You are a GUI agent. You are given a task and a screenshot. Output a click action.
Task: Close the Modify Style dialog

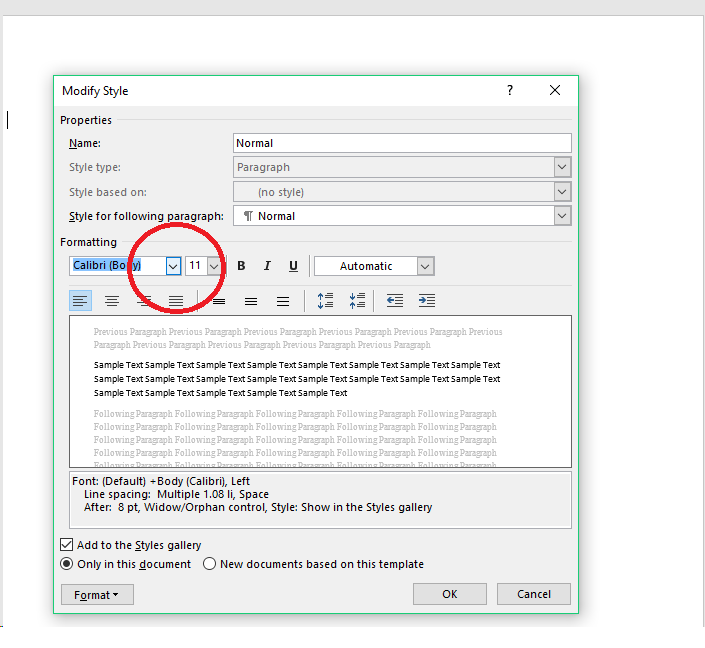tap(555, 90)
